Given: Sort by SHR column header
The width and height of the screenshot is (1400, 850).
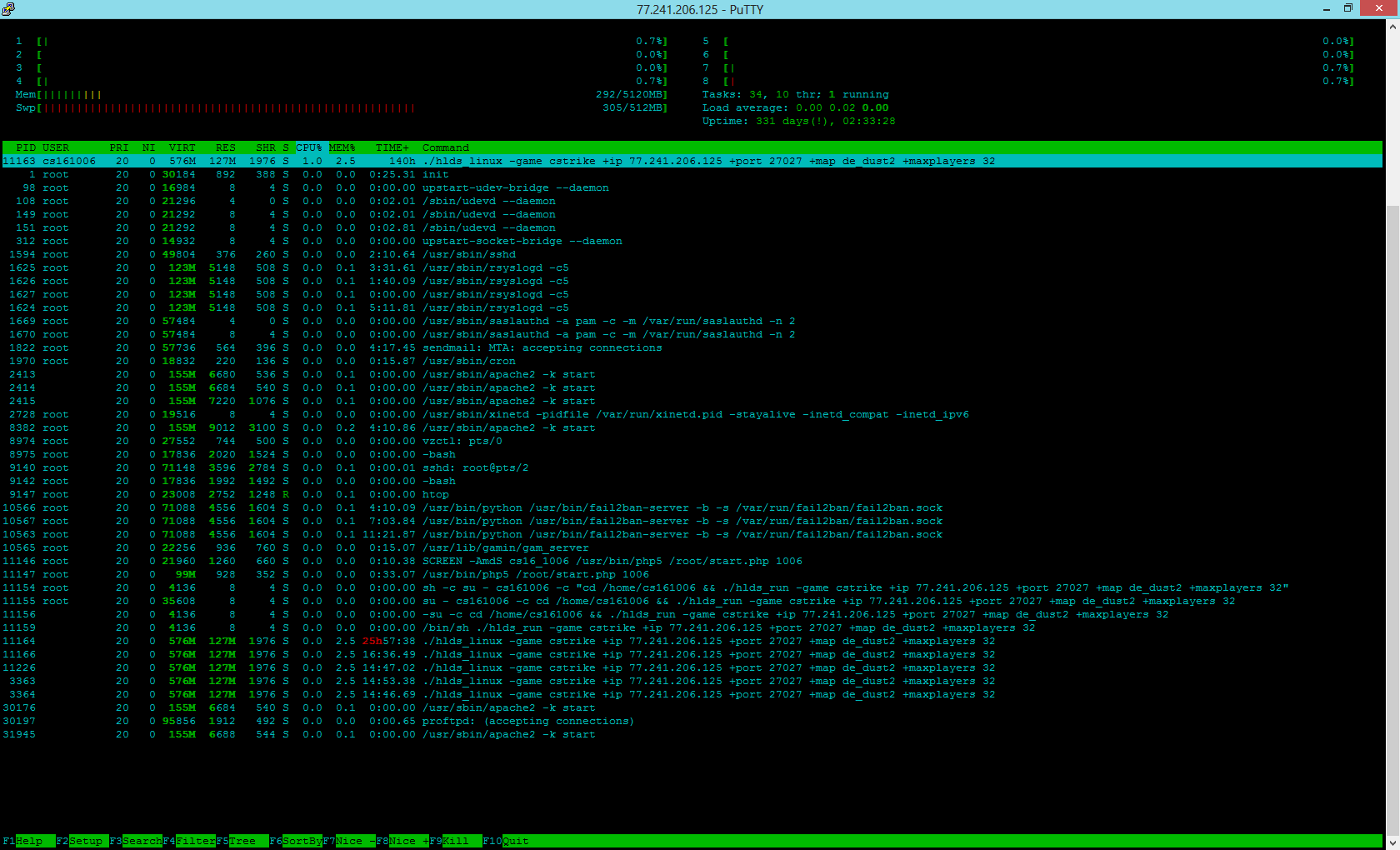Looking at the screenshot, I should point(266,147).
